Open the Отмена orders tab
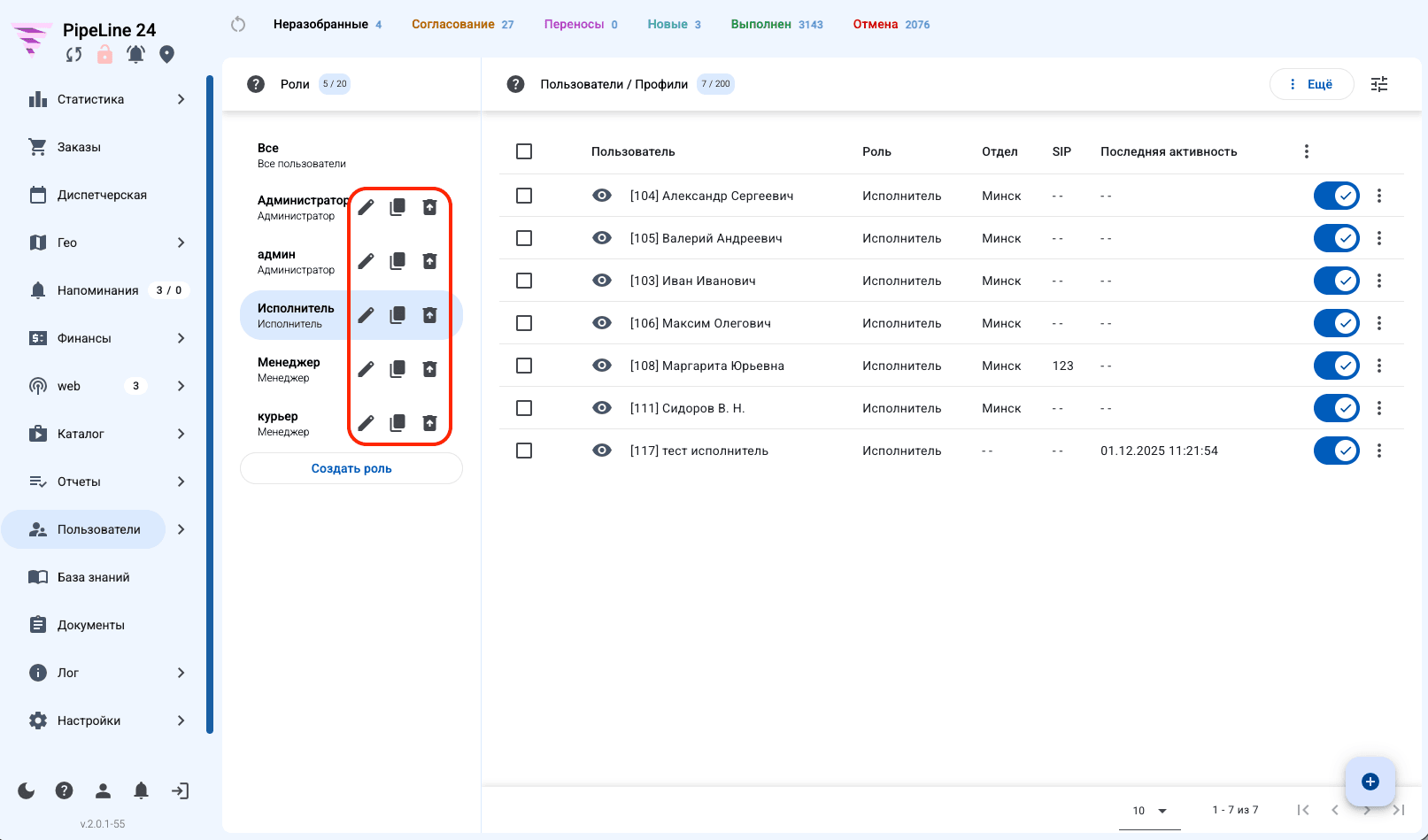This screenshot has height=840, width=1428. click(892, 24)
